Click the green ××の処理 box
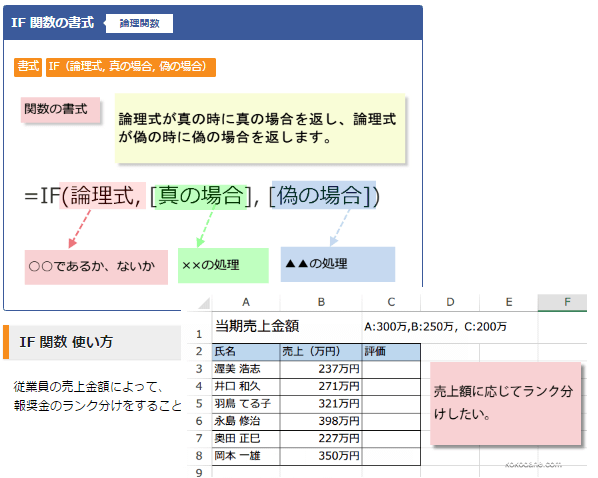Screen dimensions: 598x478 tap(223, 266)
